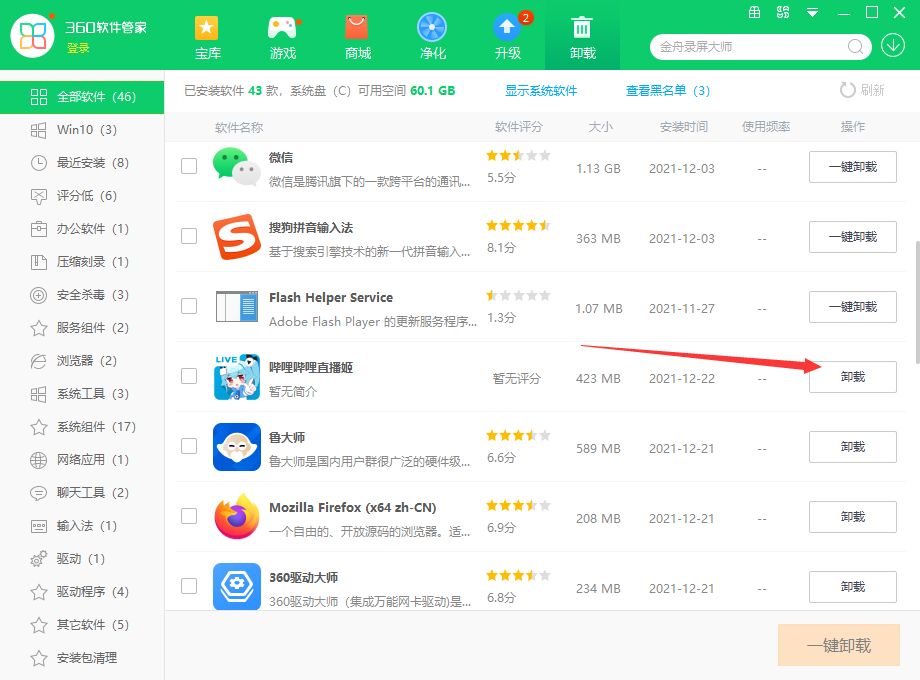Tick the Mozilla Firefox checkbox
Image resolution: width=920 pixels, height=680 pixels.
189,516
